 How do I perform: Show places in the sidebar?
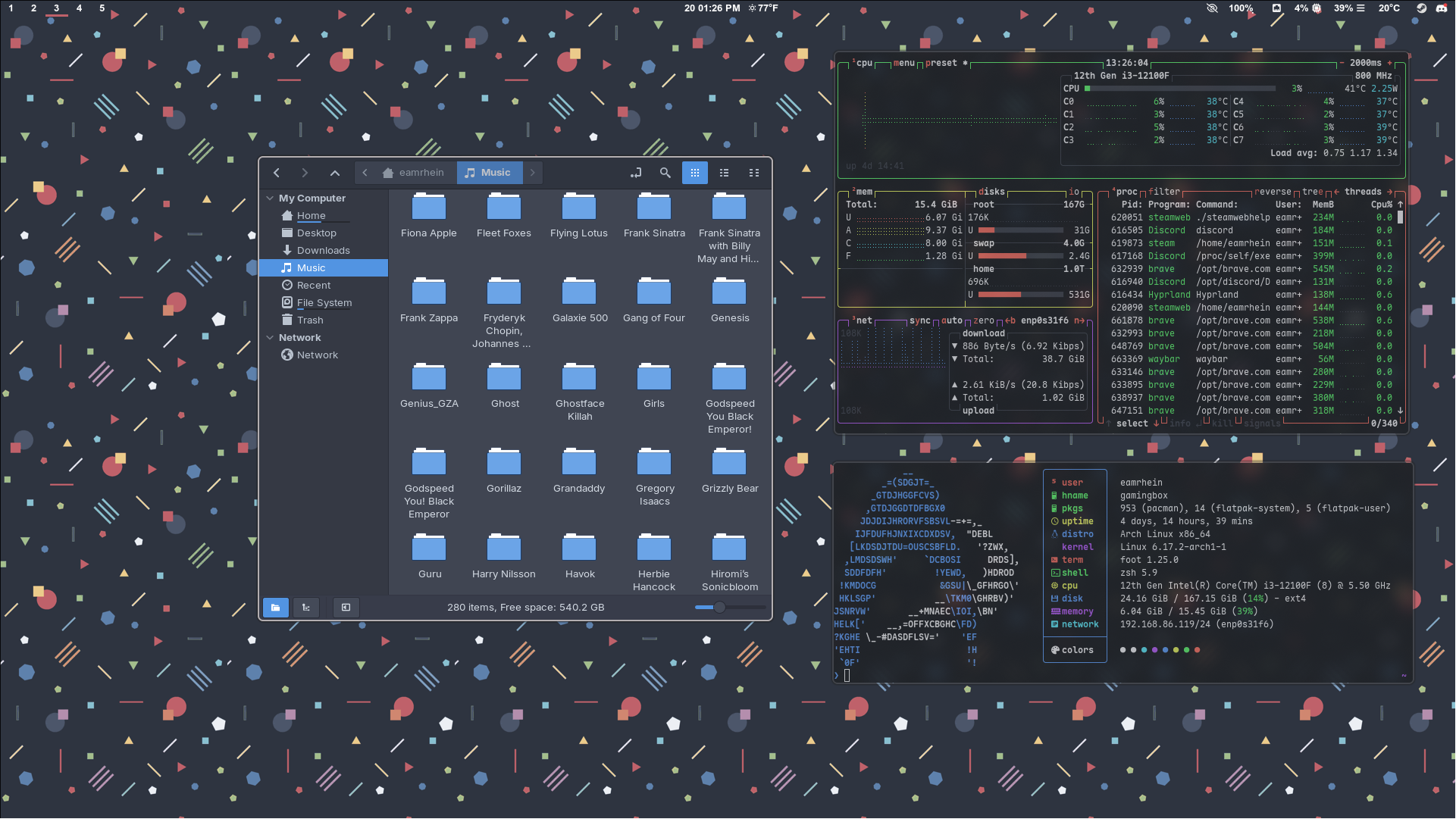click(x=276, y=608)
